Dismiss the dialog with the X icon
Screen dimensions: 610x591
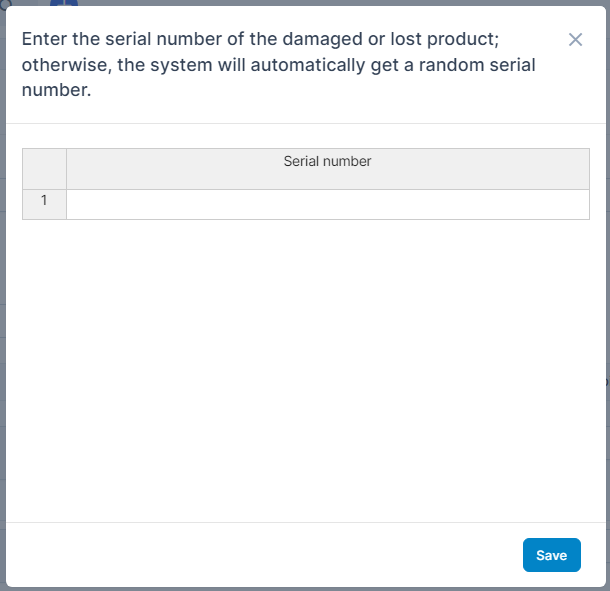click(575, 40)
